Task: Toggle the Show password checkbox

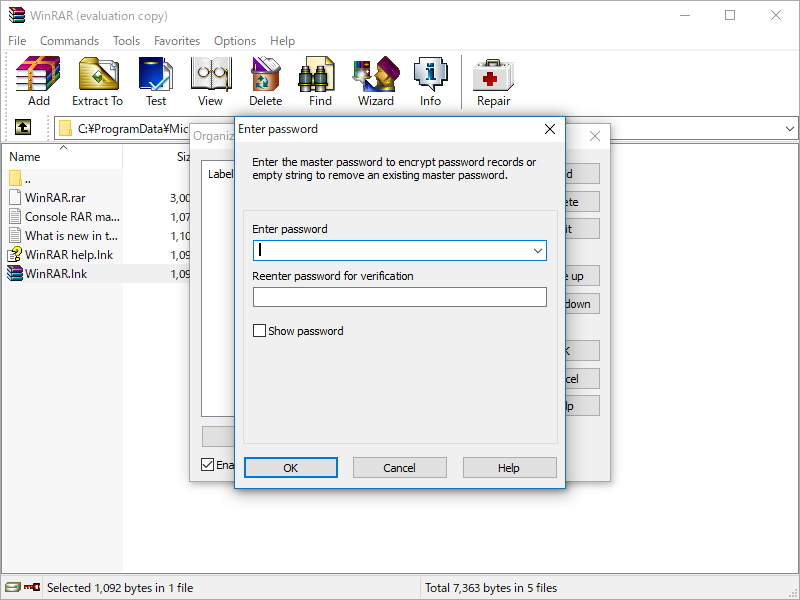Action: click(259, 331)
